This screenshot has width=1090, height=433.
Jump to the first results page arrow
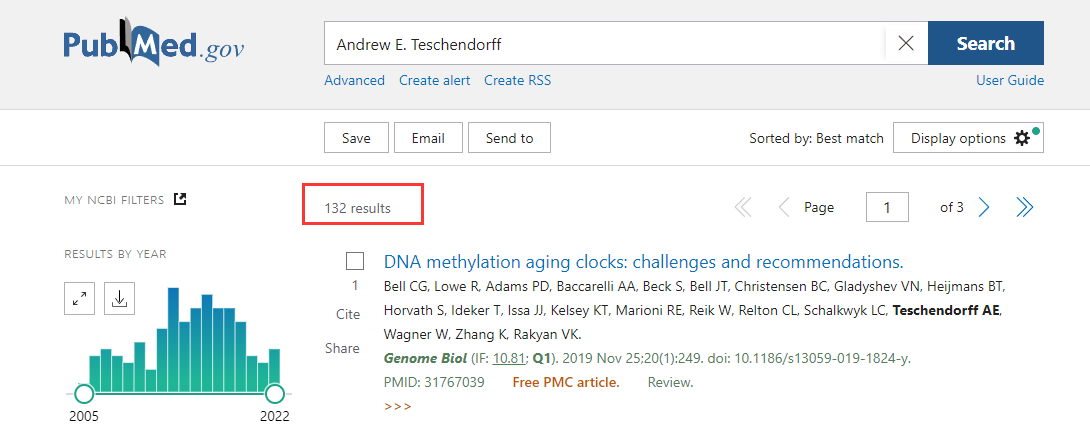pos(743,207)
